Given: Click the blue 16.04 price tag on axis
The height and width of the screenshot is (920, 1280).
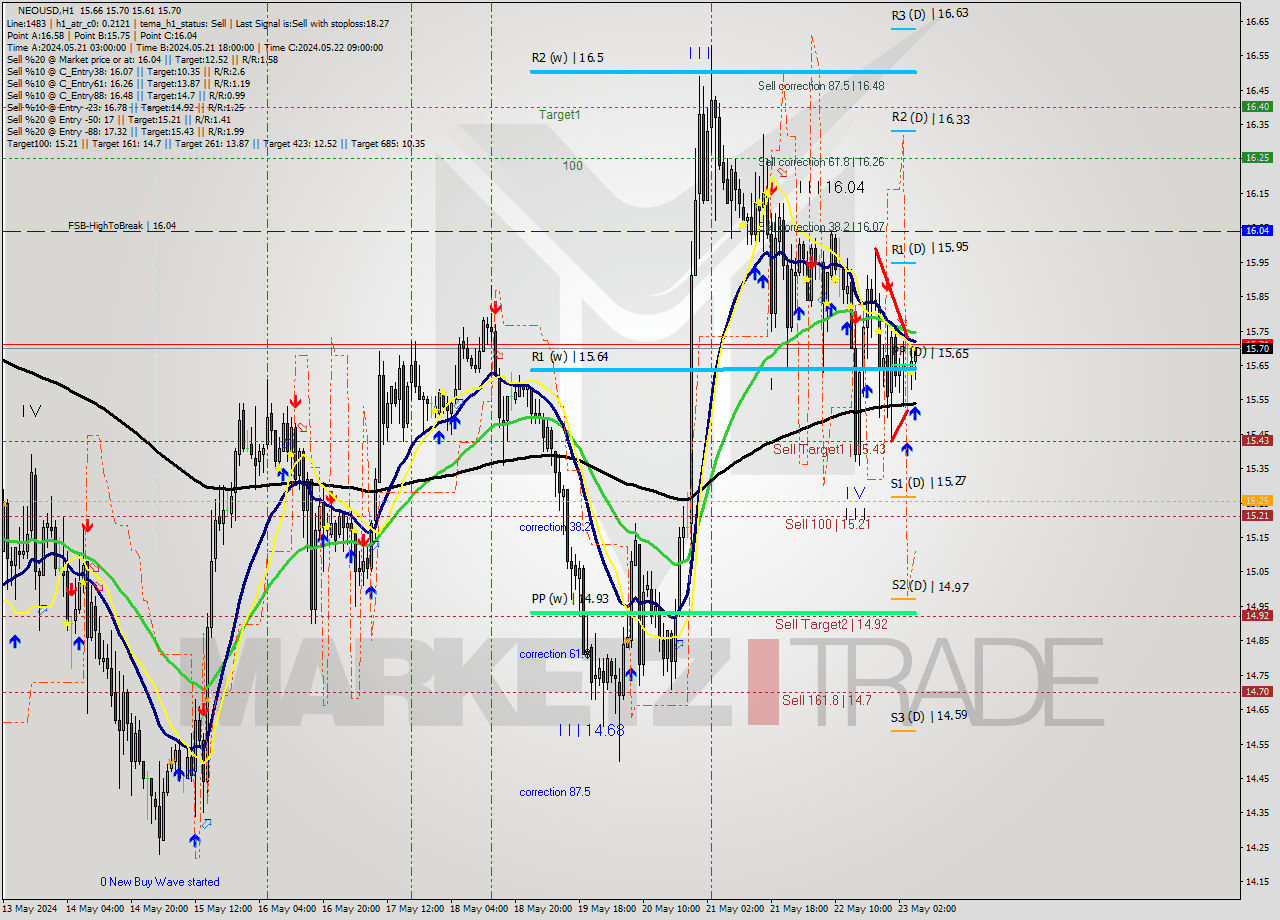Looking at the screenshot, I should point(1257,231).
